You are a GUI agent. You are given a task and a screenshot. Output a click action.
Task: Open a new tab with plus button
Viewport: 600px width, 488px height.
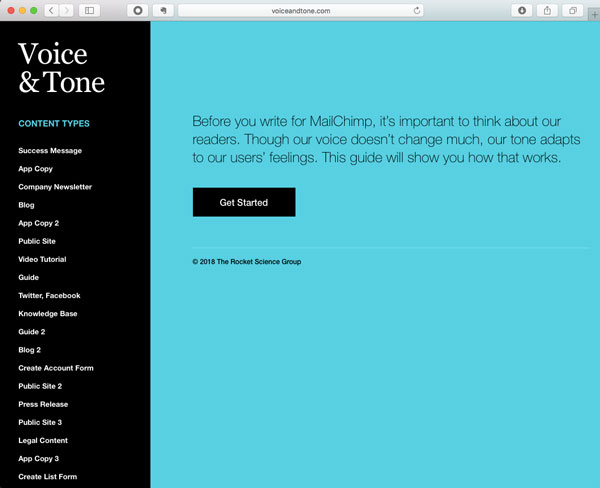[594, 15]
